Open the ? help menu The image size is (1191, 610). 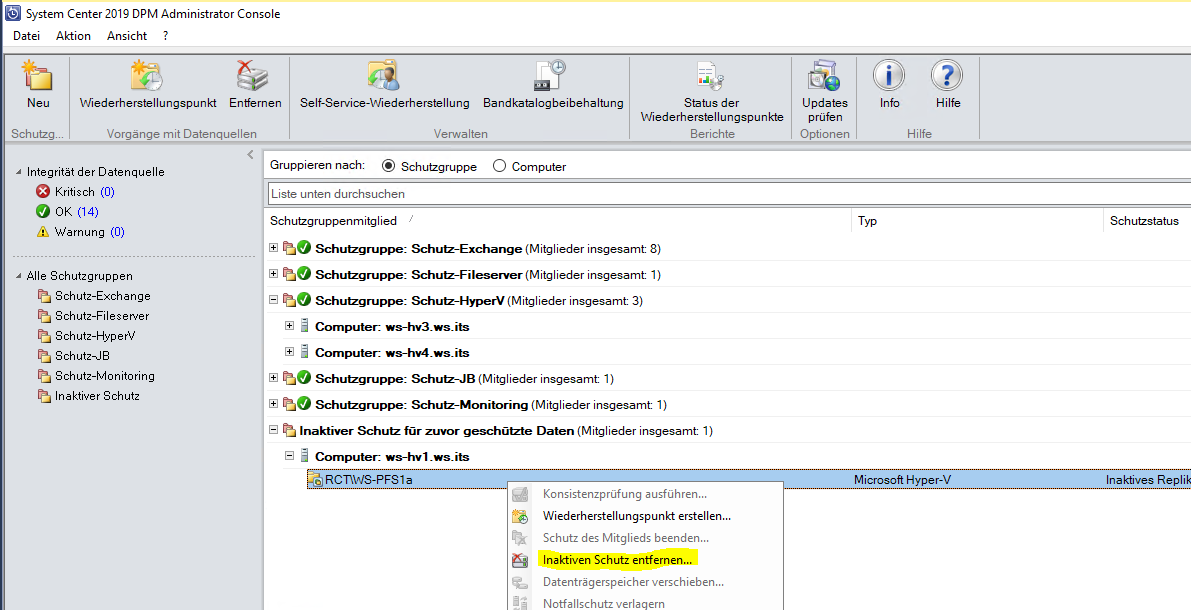166,36
